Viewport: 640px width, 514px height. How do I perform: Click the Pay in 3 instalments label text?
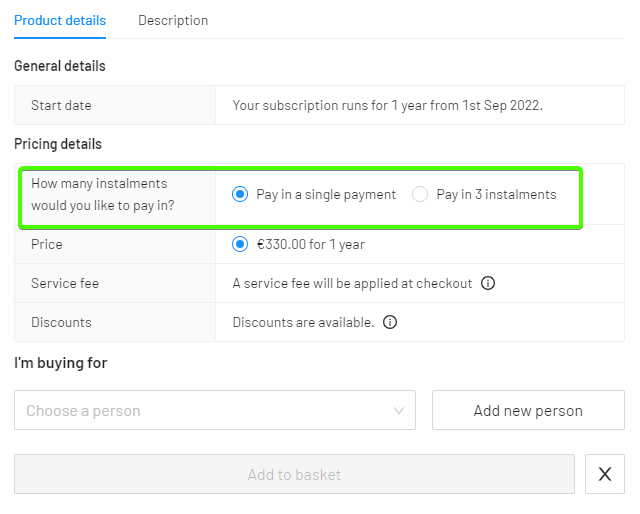point(496,194)
